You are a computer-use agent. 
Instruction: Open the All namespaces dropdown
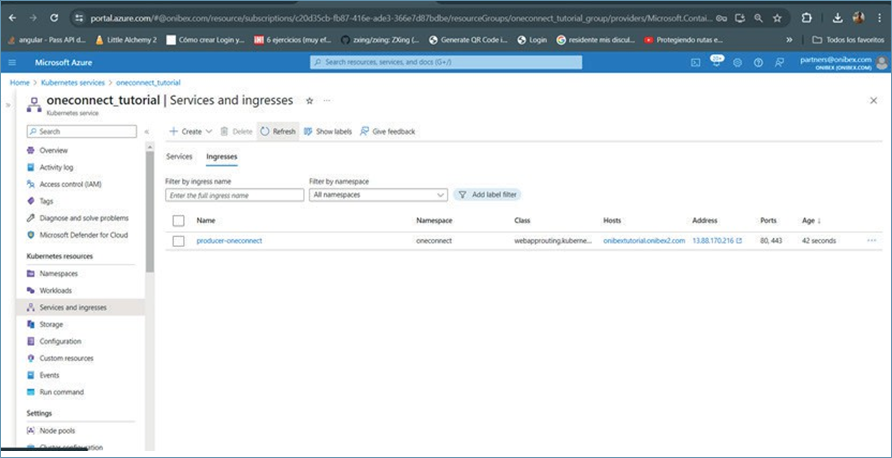[x=378, y=195]
